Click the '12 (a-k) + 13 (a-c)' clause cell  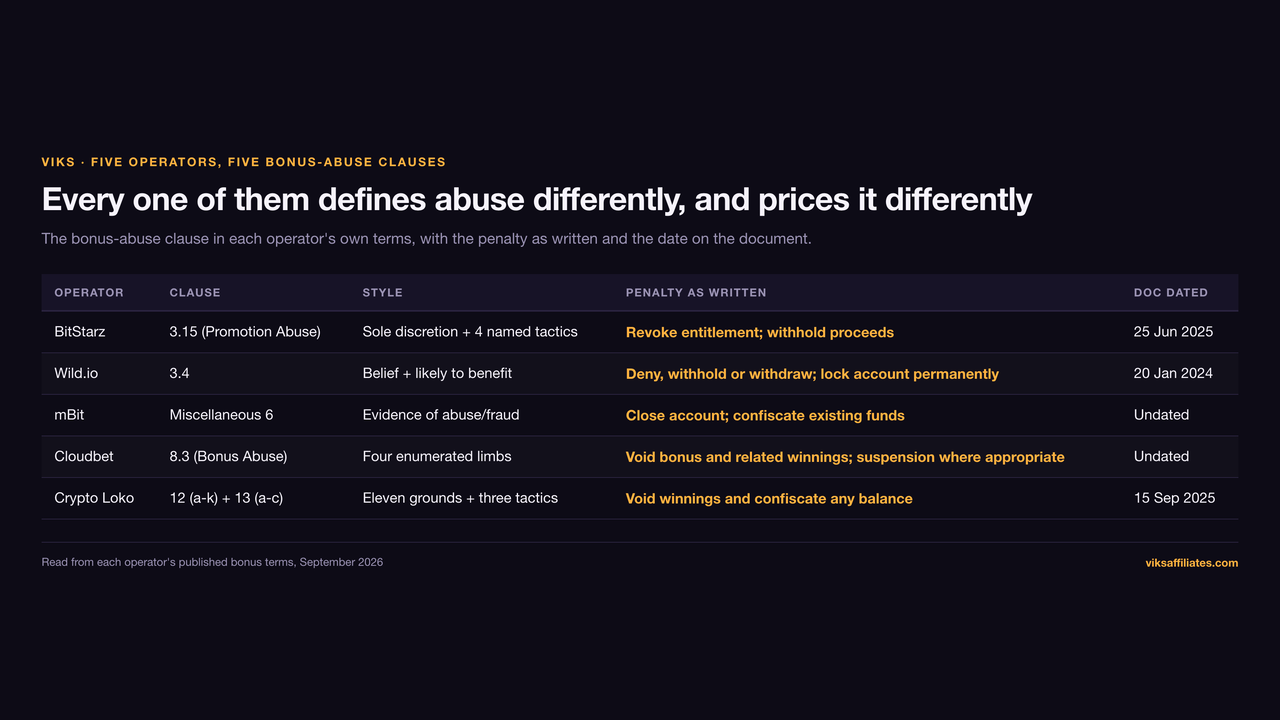pyautogui.click(x=226, y=498)
